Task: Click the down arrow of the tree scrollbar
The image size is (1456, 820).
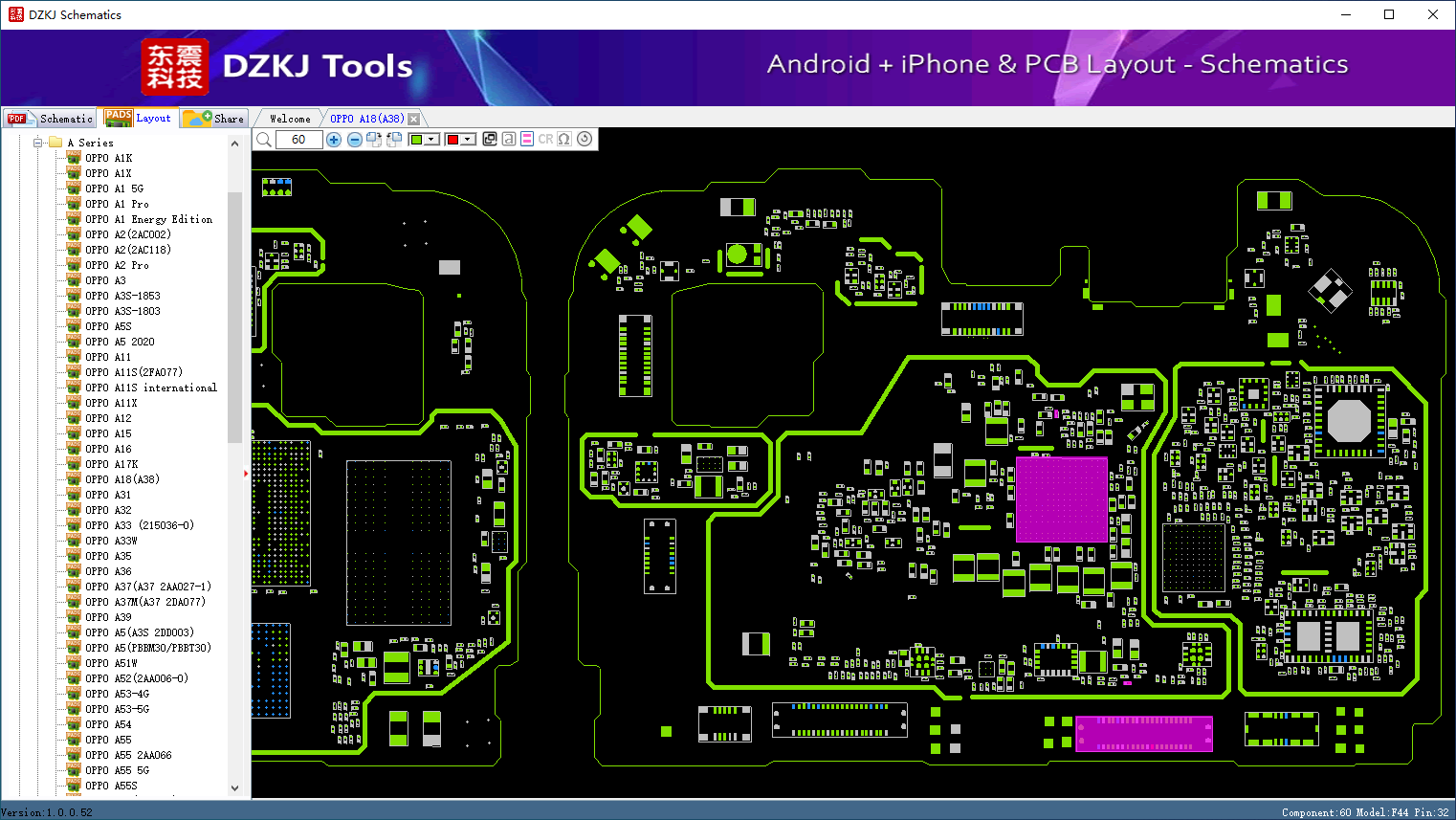Action: [235, 788]
